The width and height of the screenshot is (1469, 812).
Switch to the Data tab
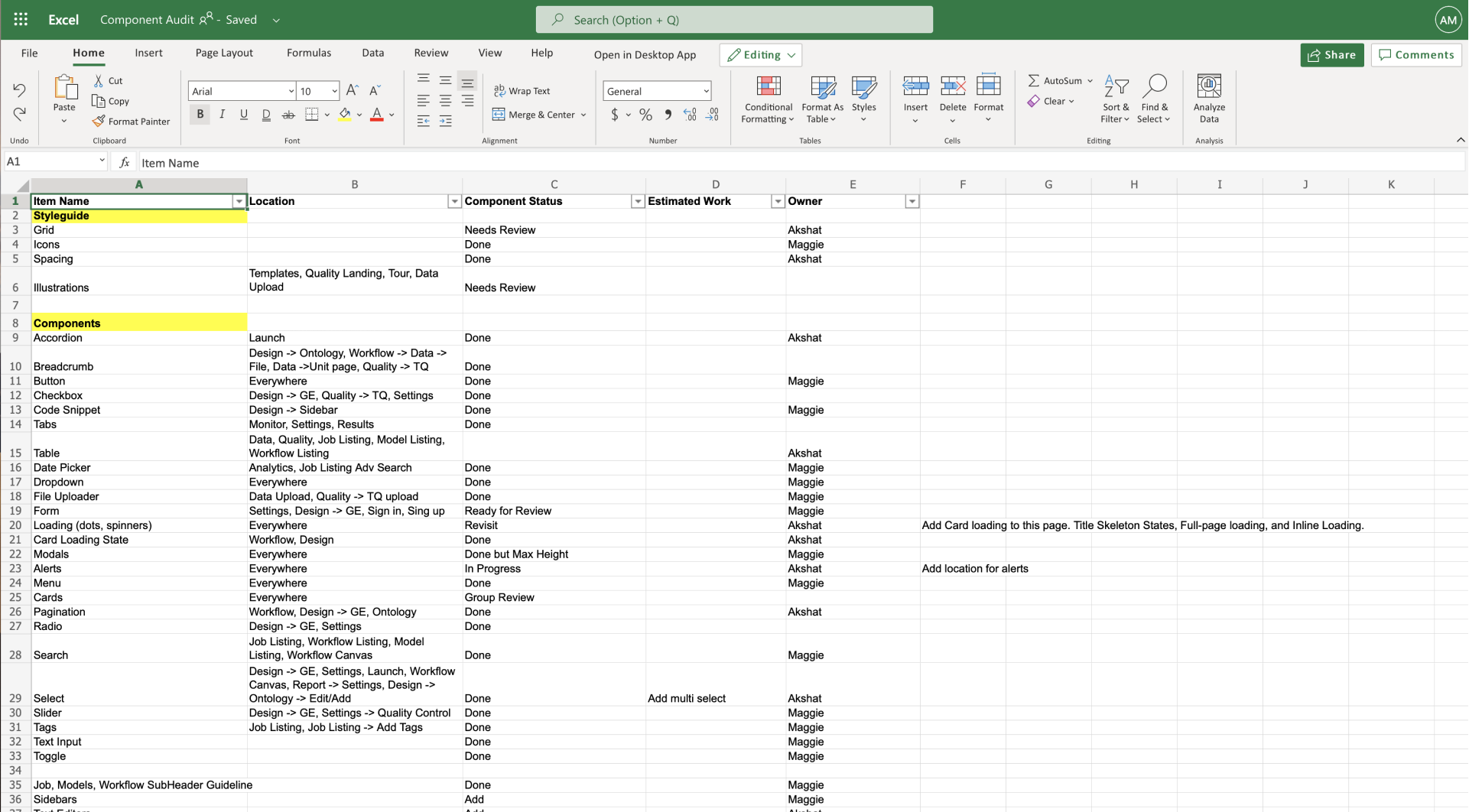pyautogui.click(x=373, y=53)
